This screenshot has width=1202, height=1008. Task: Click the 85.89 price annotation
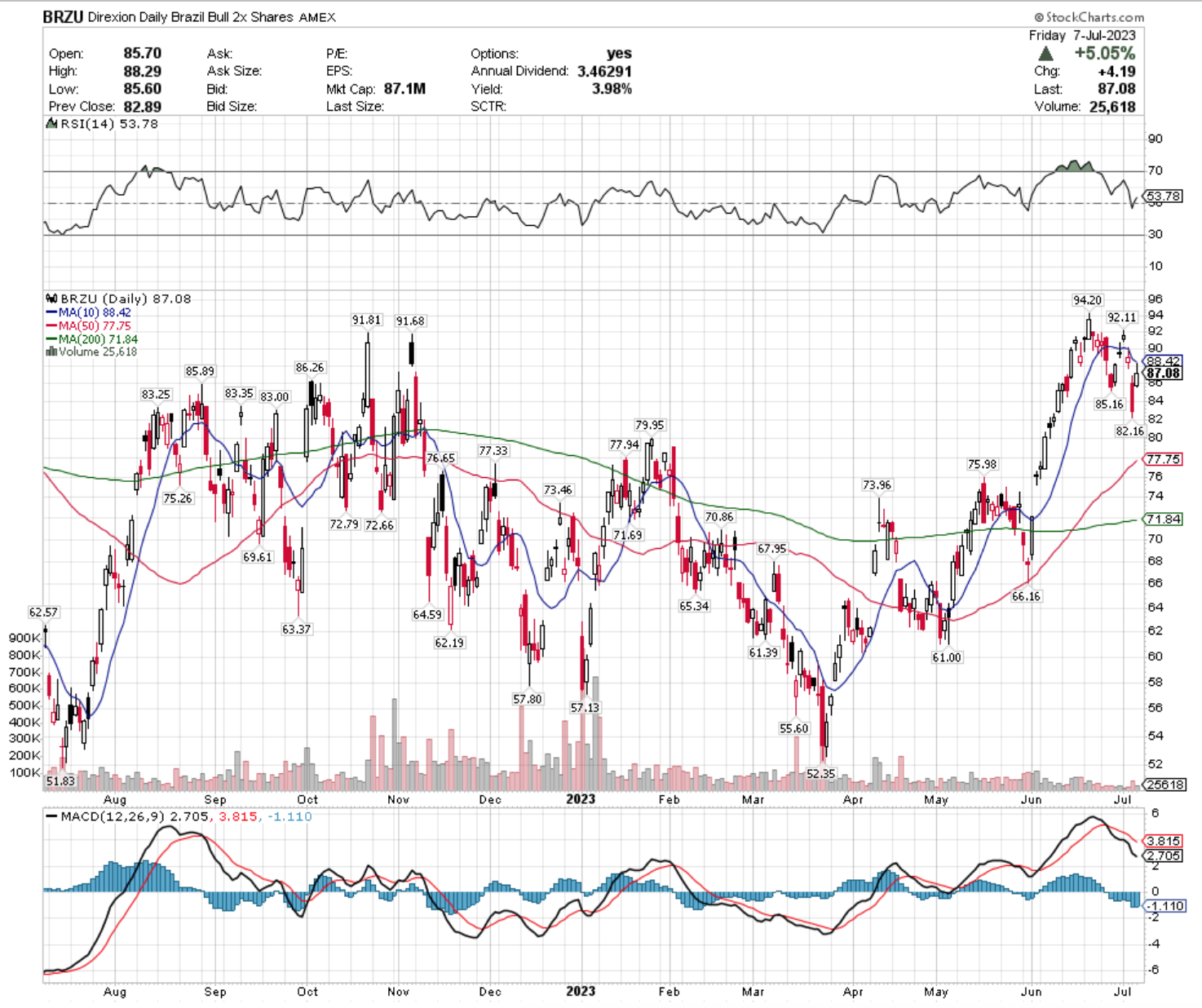(x=200, y=371)
